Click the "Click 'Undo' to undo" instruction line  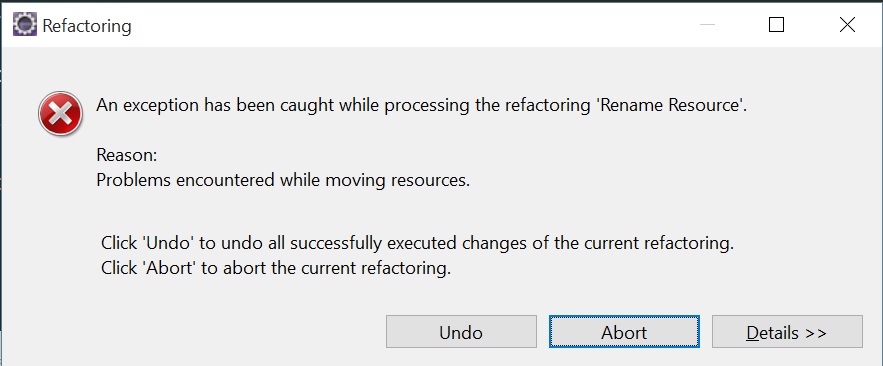point(417,243)
